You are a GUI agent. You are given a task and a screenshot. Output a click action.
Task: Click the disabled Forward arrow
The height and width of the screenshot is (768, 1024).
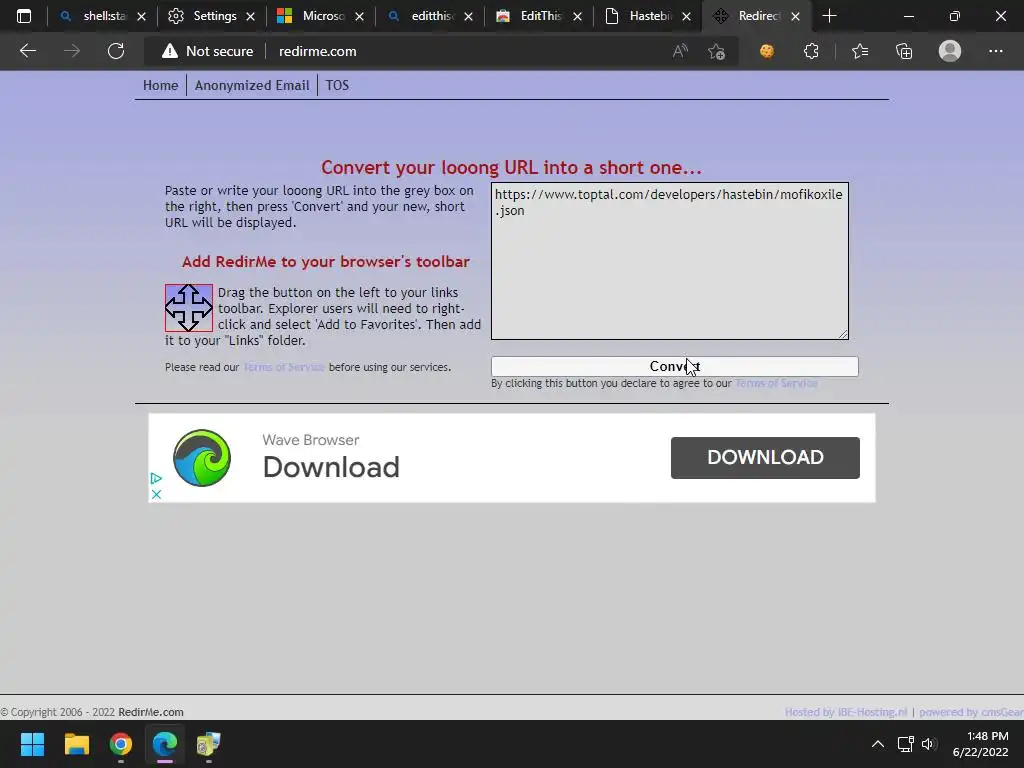point(72,51)
